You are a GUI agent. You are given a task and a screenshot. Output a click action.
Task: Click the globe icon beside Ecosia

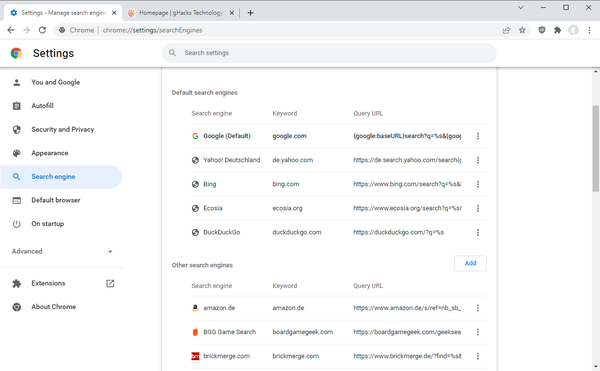195,208
